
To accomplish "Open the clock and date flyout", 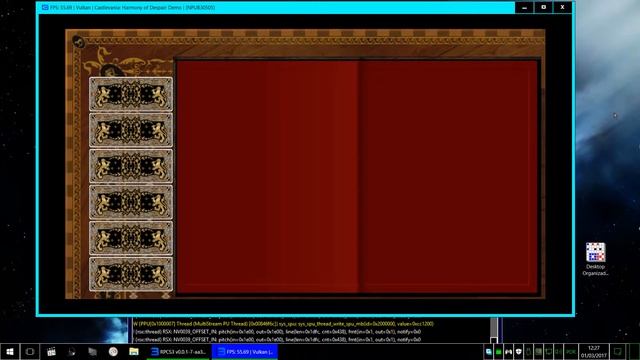I will (x=594, y=352).
